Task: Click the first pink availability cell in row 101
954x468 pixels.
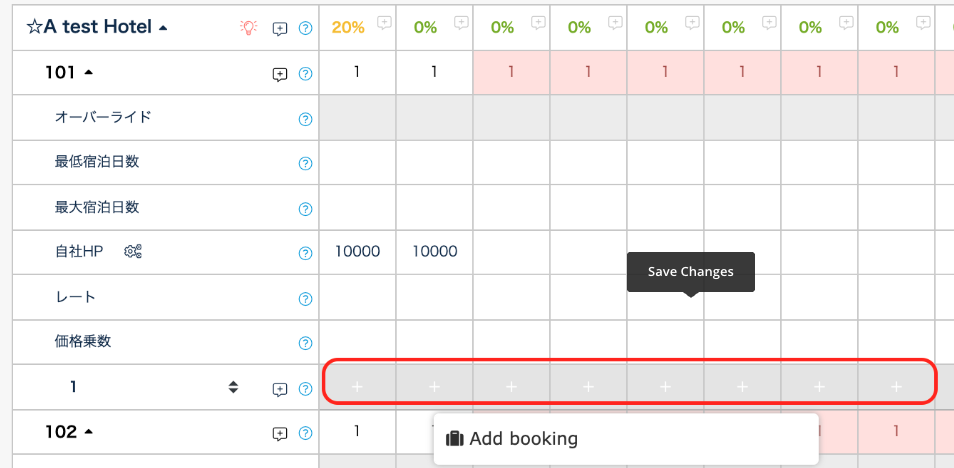Action: pyautogui.click(x=511, y=72)
